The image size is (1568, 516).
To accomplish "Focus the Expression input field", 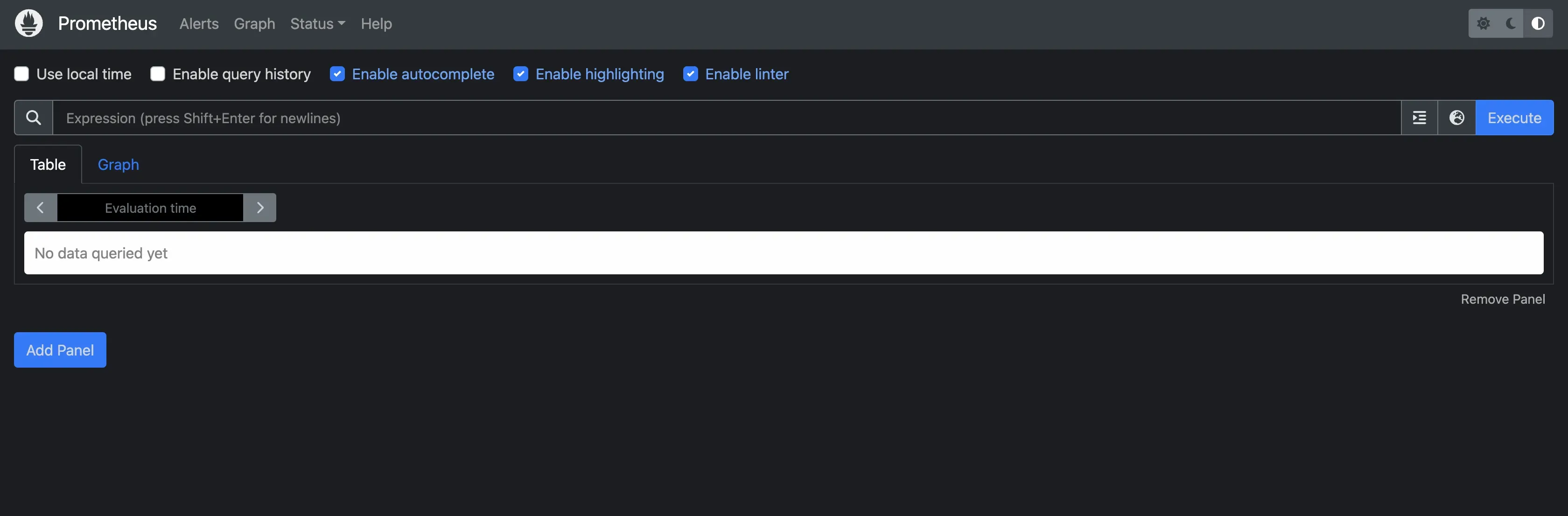I will pyautogui.click(x=724, y=118).
